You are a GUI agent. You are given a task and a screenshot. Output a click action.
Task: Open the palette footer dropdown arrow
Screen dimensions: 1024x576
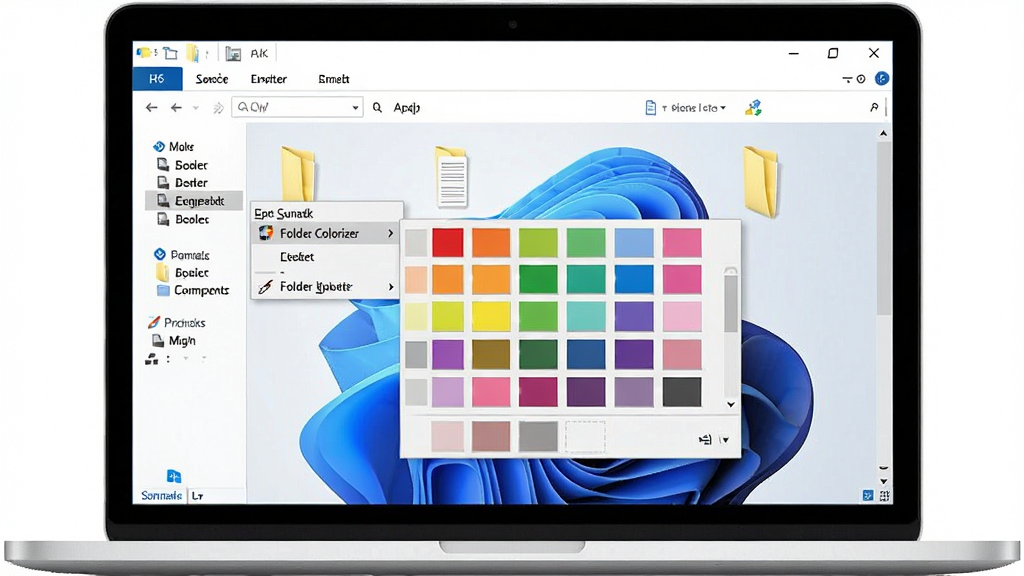725,440
